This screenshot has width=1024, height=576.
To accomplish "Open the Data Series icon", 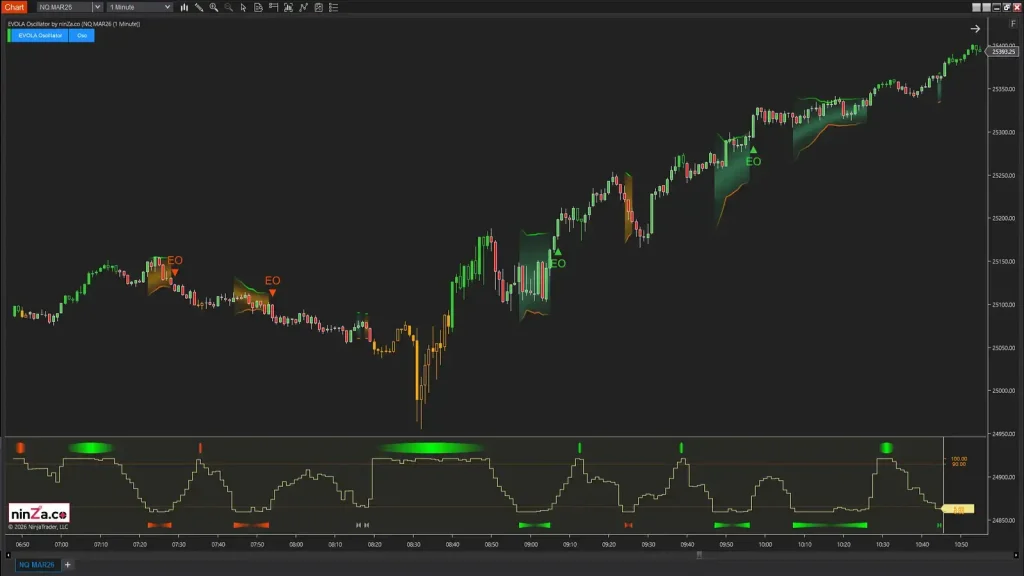I will 260,7.
